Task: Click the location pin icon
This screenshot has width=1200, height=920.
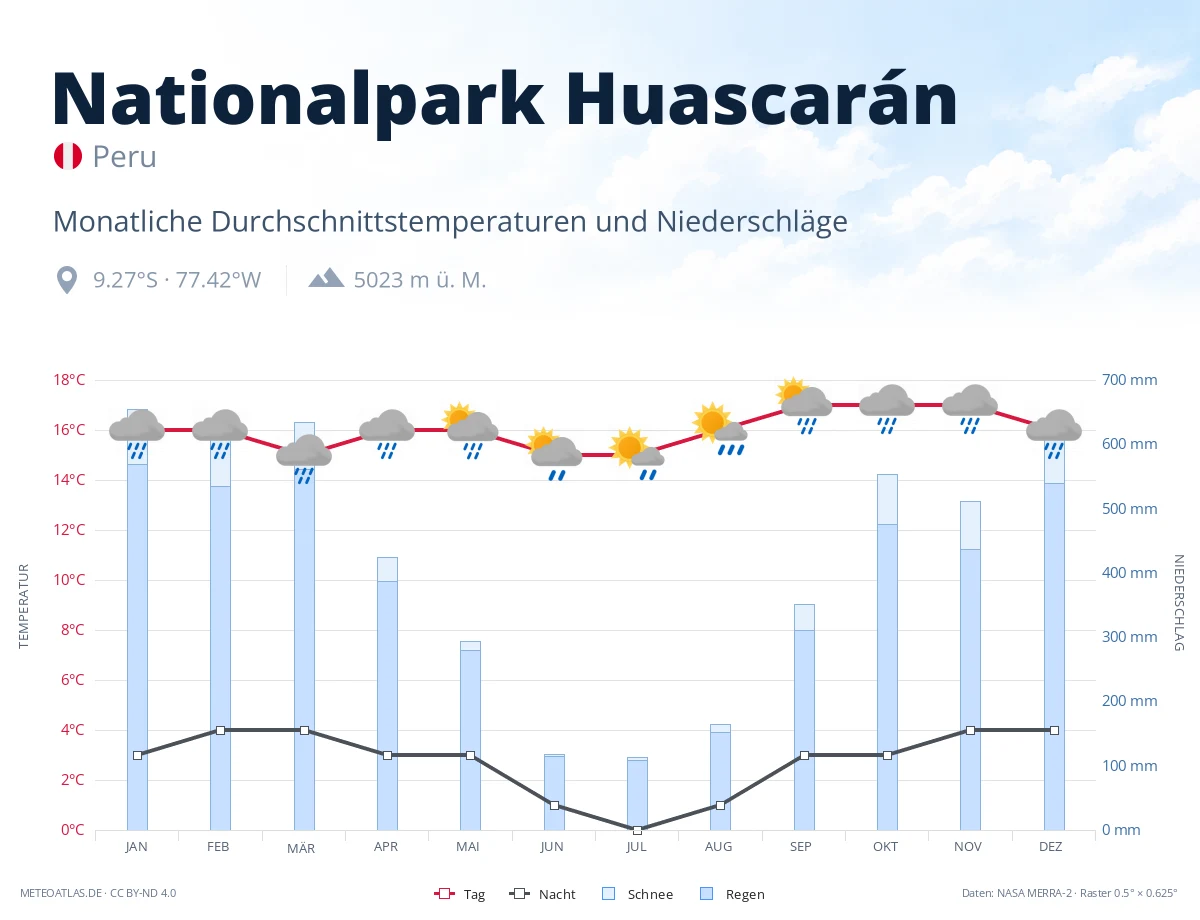Action: 67,280
